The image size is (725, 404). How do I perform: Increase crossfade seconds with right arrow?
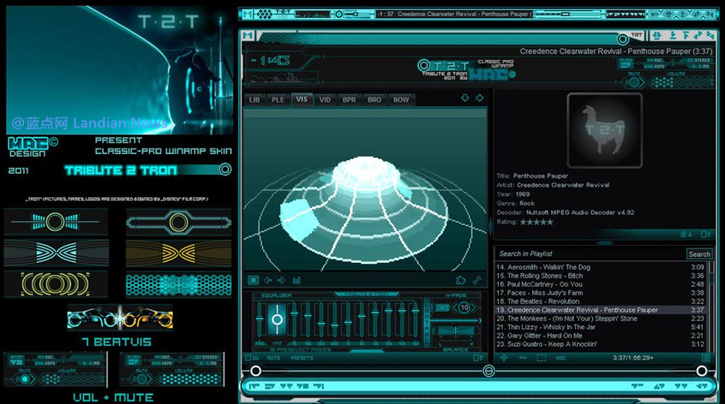[x=476, y=308]
